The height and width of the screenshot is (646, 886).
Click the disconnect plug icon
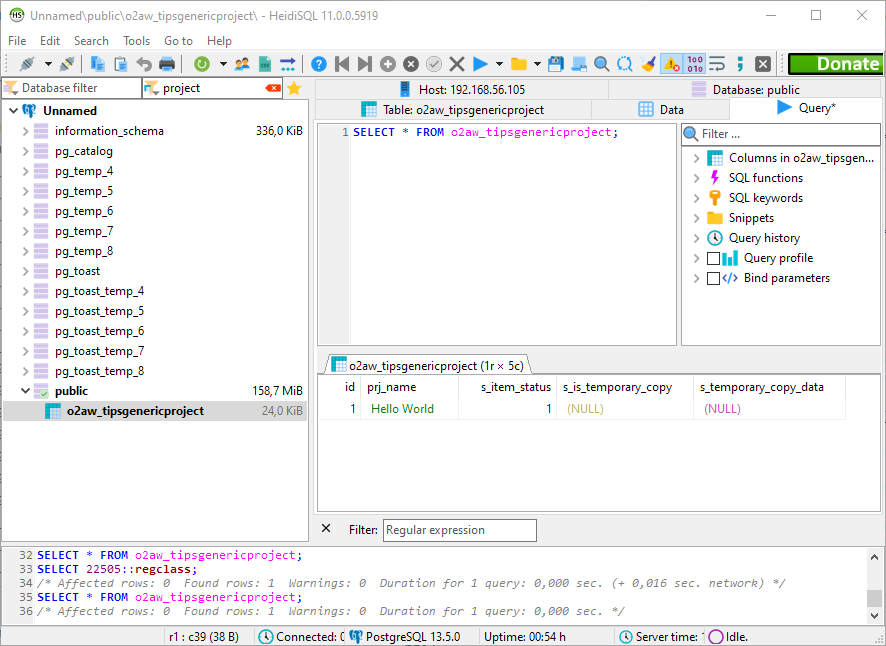click(67, 64)
